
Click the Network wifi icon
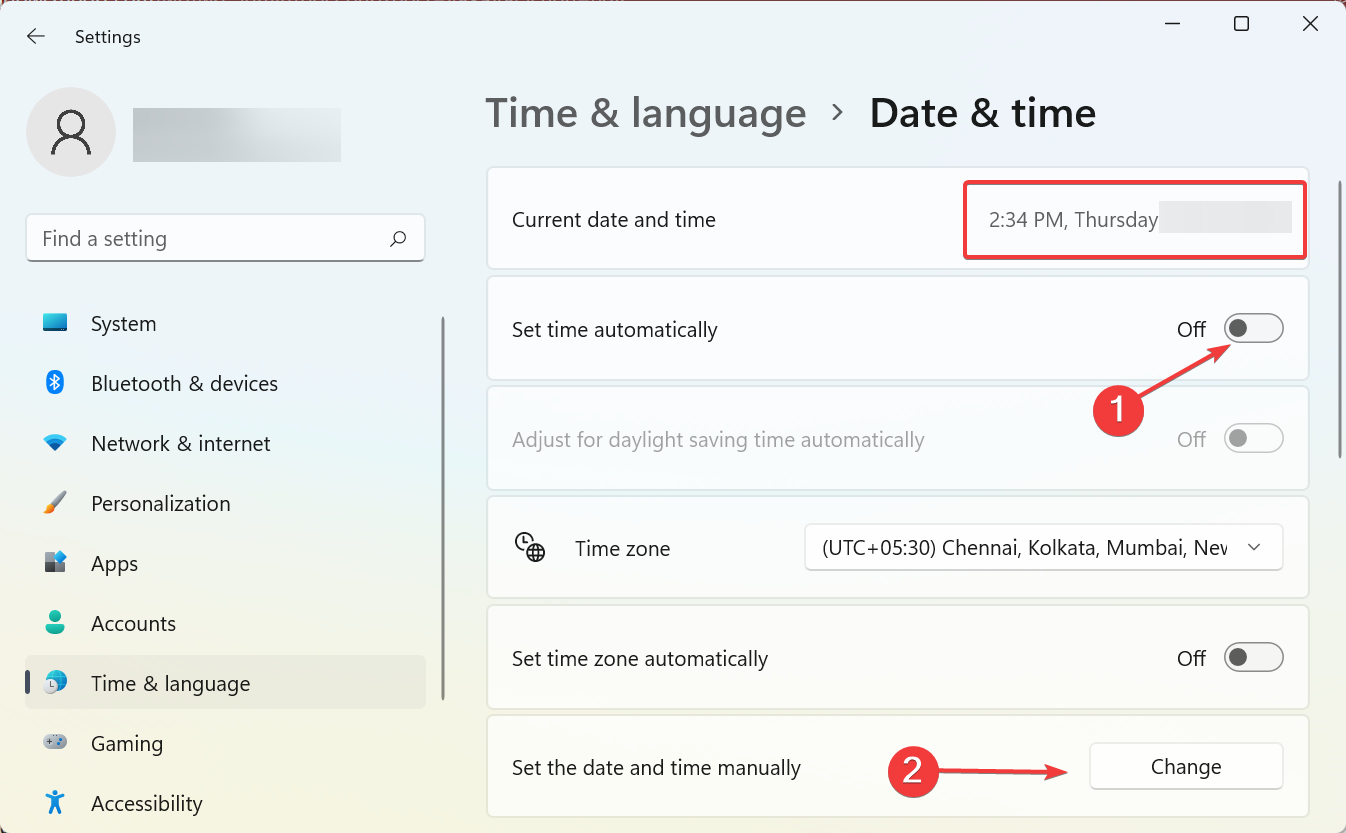tap(55, 443)
